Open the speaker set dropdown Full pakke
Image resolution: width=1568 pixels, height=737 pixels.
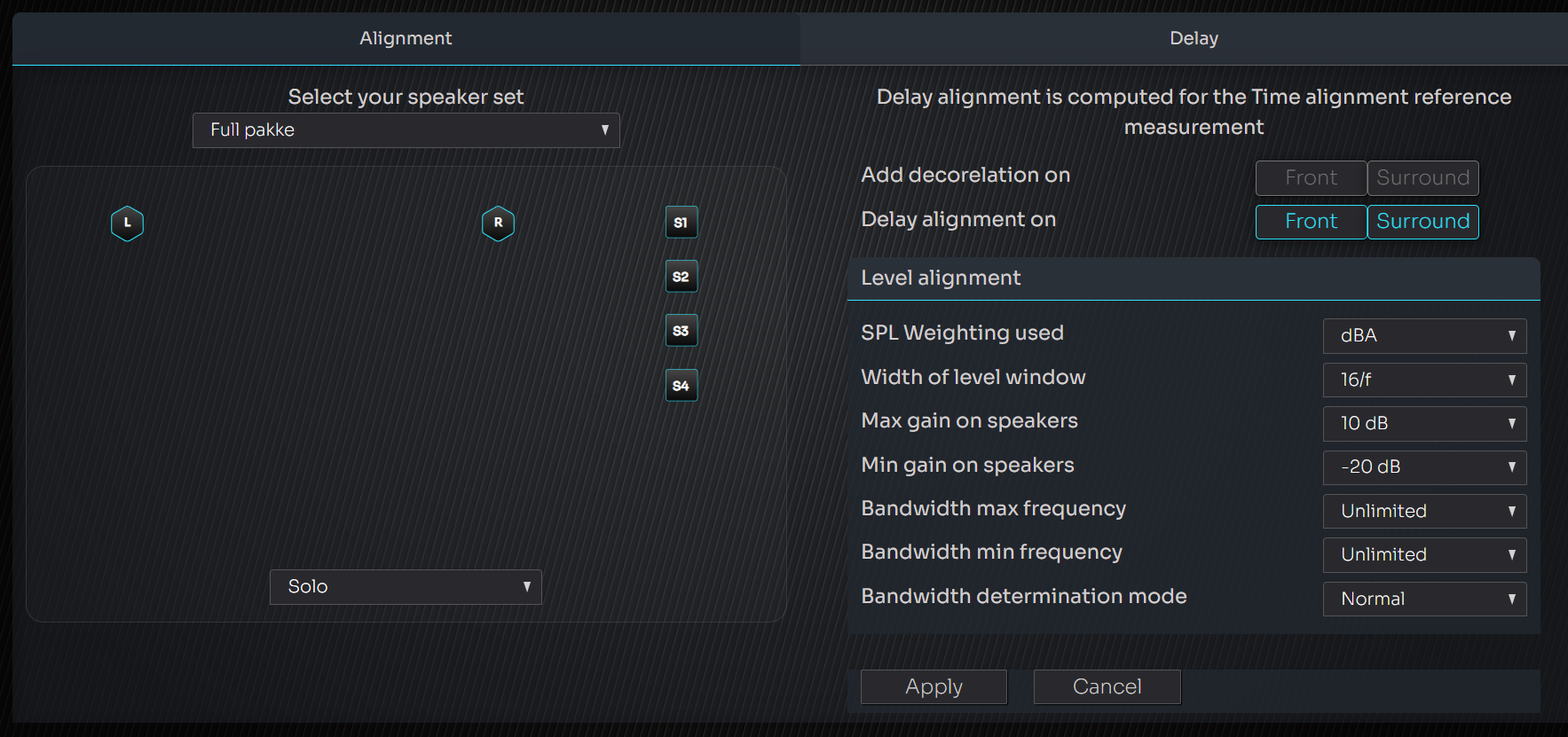tap(406, 130)
